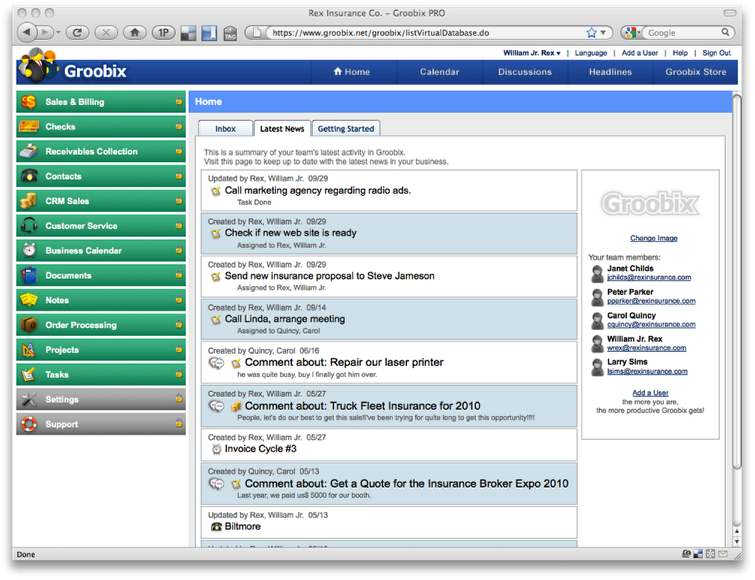Click lock icon on Settings row
Image resolution: width=755 pixels, height=580 pixels.
tap(179, 398)
